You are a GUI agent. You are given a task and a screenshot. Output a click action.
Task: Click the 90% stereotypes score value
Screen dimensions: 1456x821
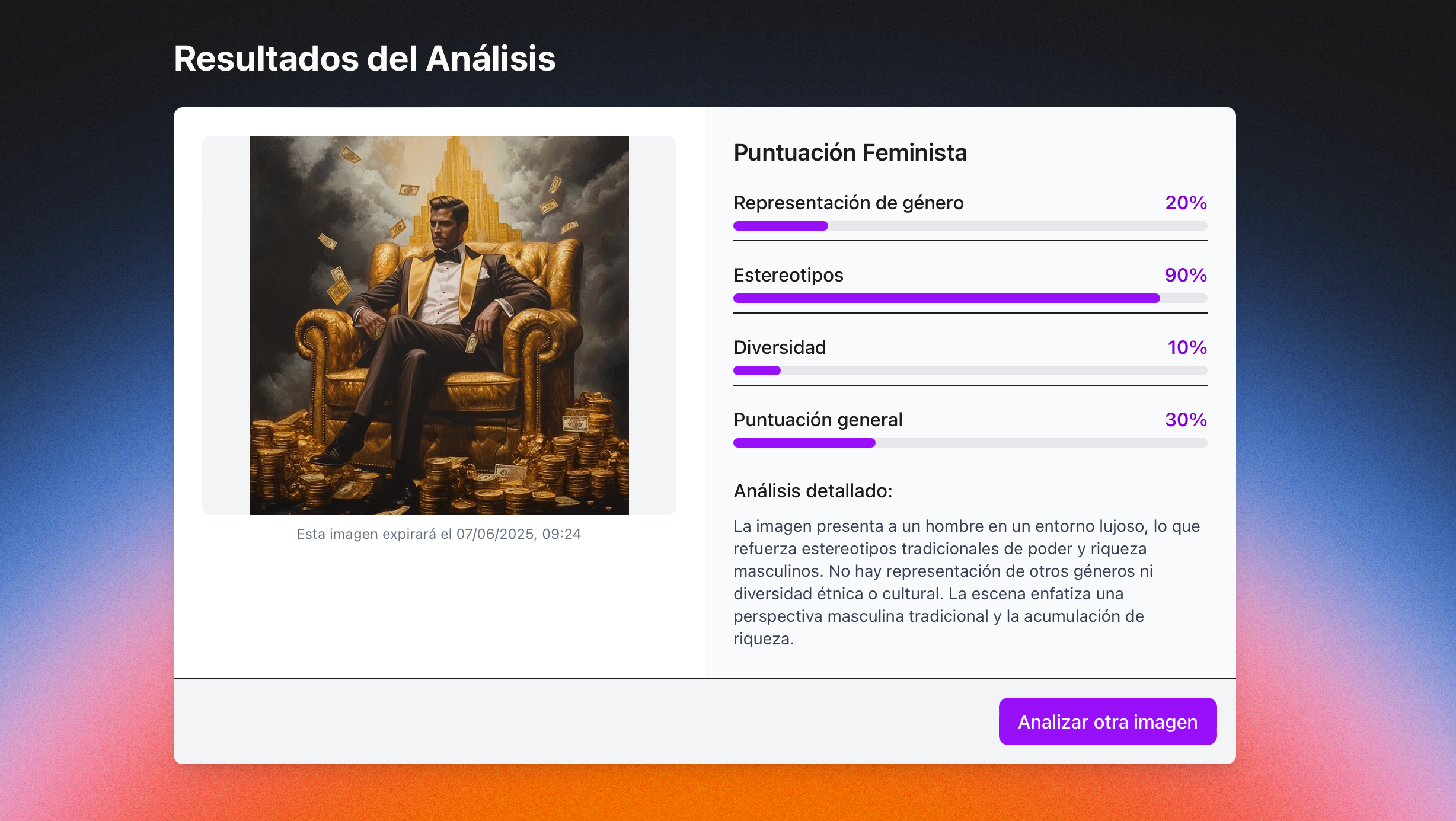[x=1186, y=275]
